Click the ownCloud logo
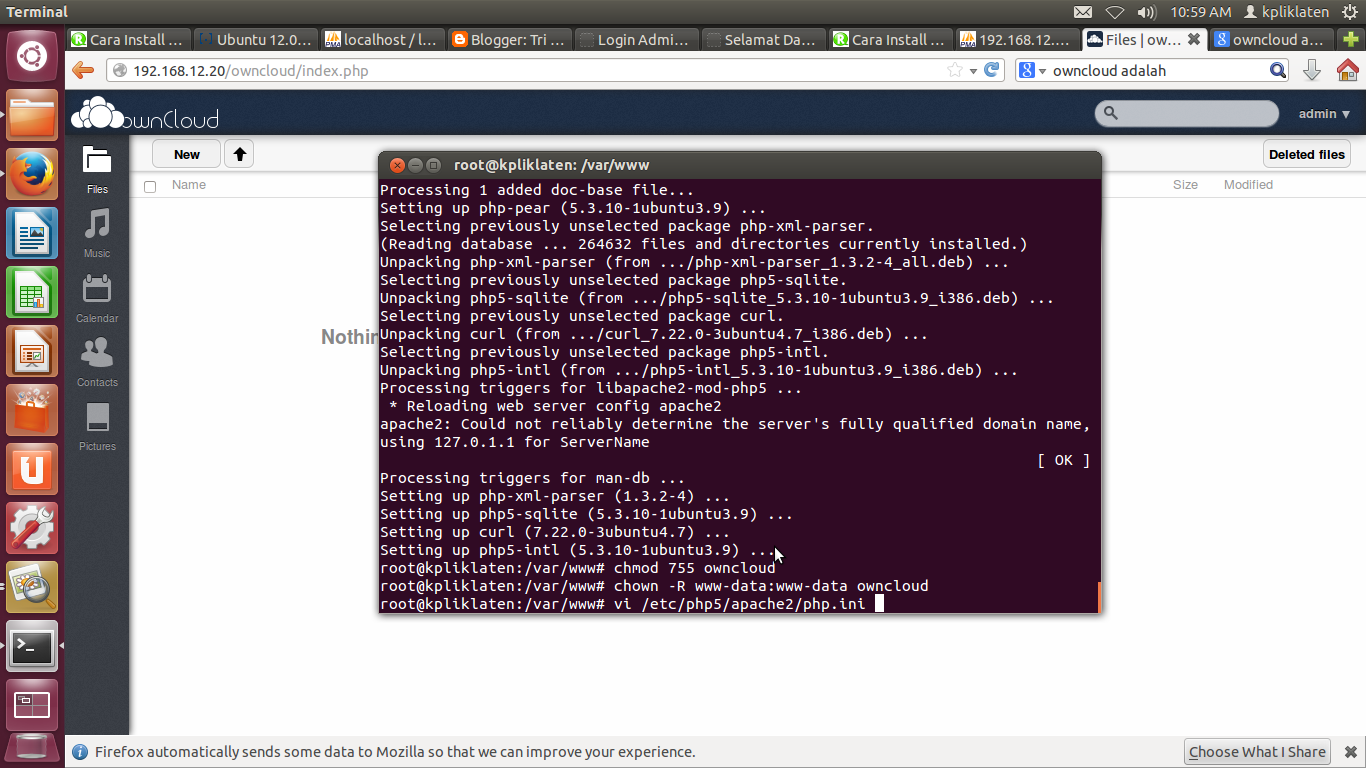The image size is (1366, 768). tap(145, 114)
